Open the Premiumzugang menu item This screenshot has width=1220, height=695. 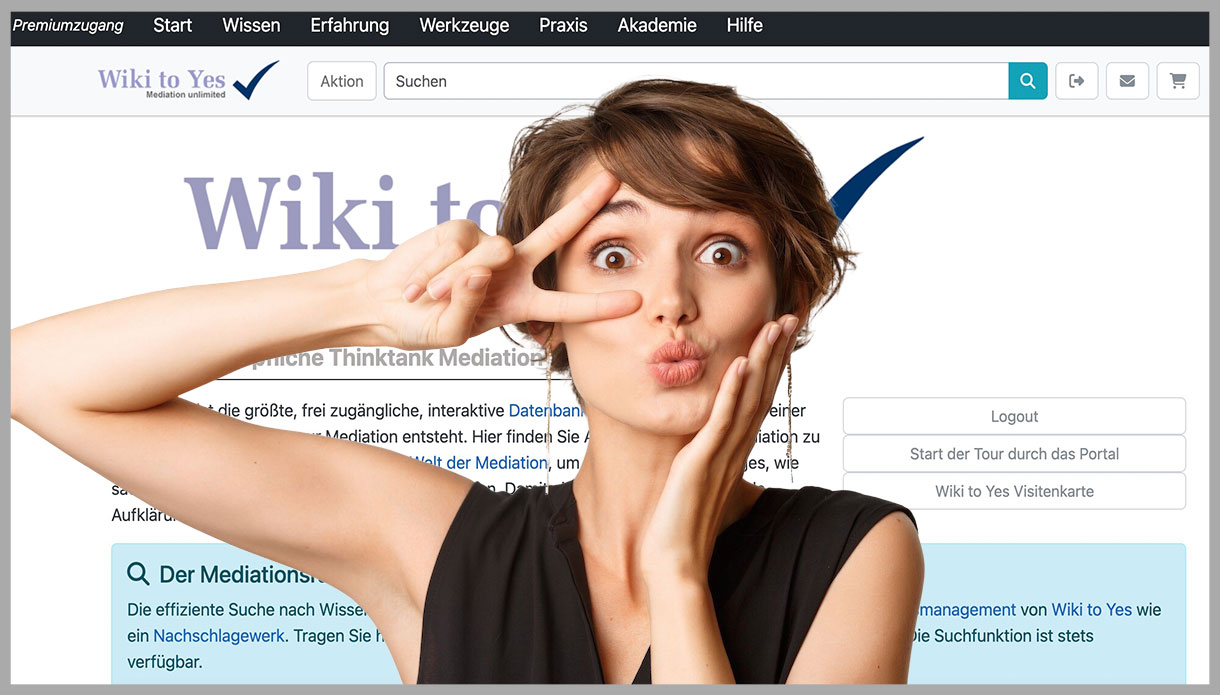pos(68,26)
